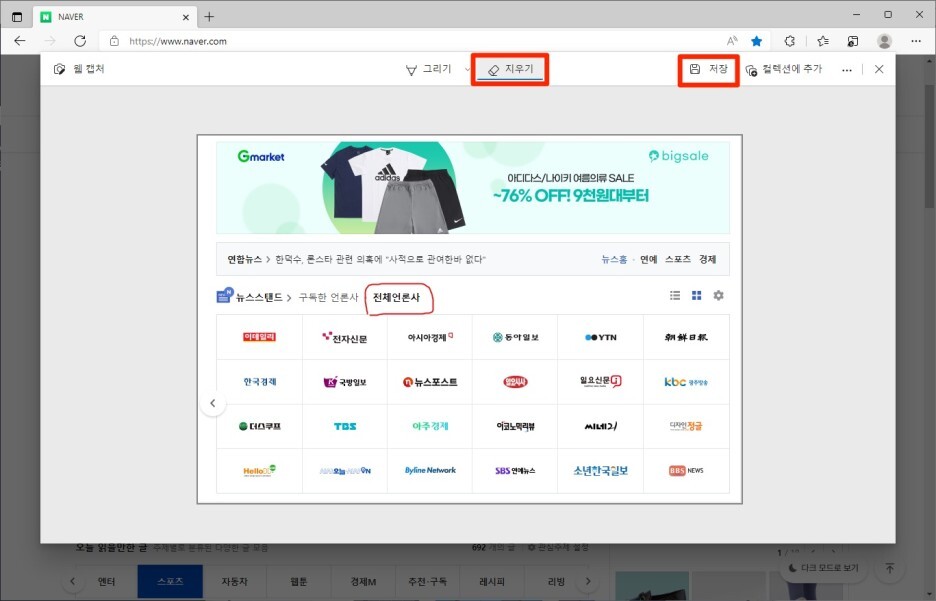936x601 pixels.
Task: Open the web capture more options menu
Action: (846, 70)
